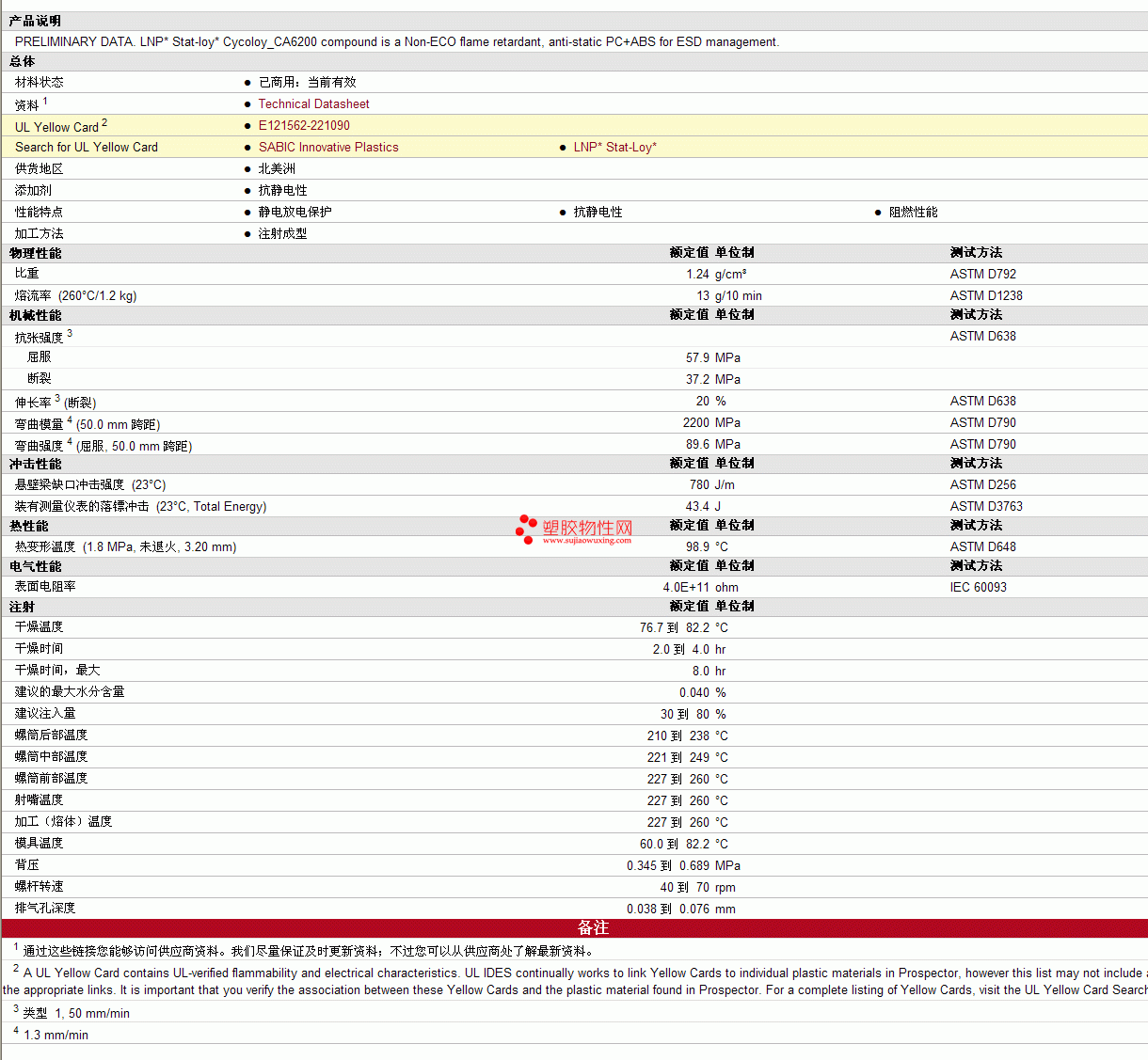Select footnote '1.3 mm/min'
1148x1060 pixels.
pyautogui.click(x=56, y=1035)
